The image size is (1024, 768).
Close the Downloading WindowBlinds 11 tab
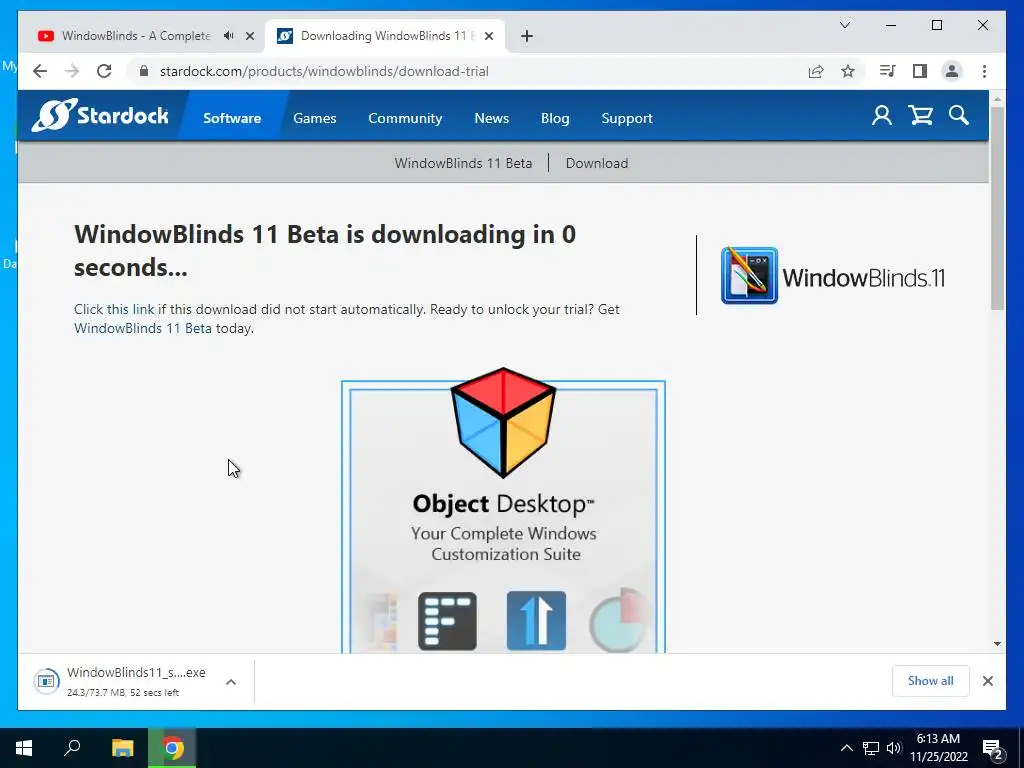[488, 36]
